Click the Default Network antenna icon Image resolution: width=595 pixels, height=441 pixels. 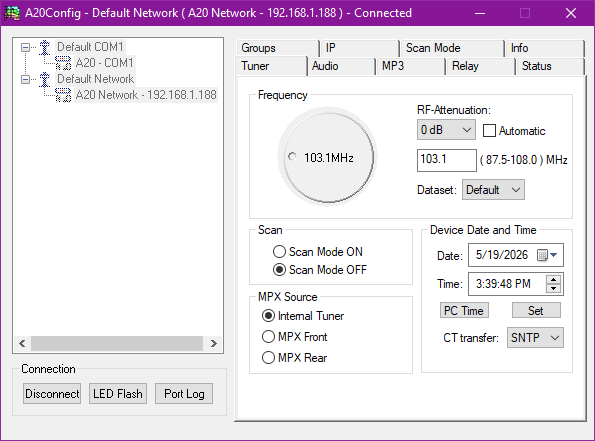tap(45, 79)
